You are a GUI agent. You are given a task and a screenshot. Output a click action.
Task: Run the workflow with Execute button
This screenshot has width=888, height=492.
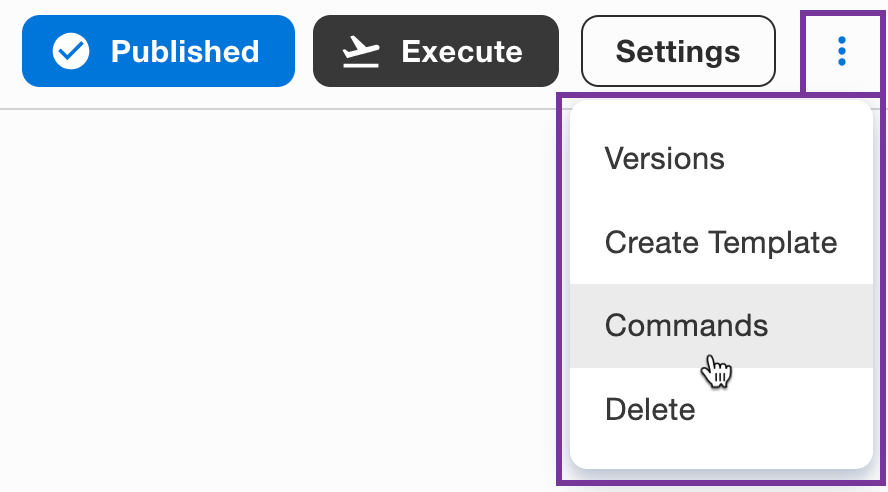[436, 51]
